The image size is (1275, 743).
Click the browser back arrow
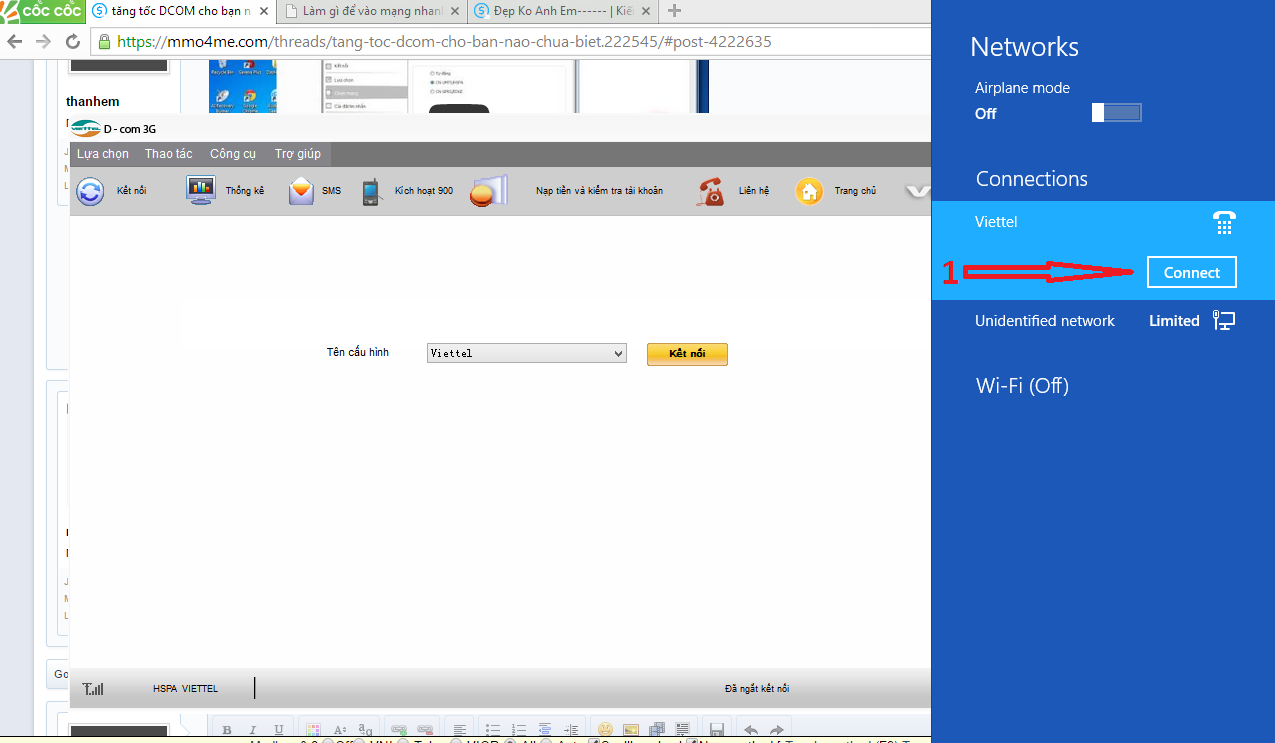point(15,42)
